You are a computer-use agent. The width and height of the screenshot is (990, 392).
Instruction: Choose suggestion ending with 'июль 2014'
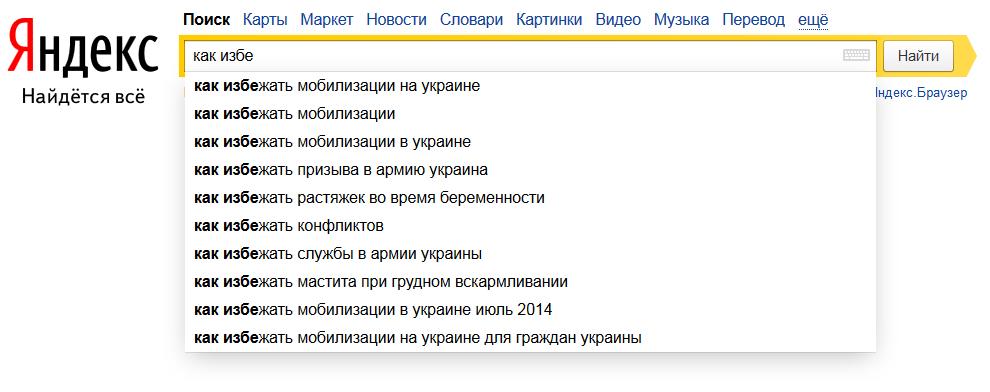530,310
